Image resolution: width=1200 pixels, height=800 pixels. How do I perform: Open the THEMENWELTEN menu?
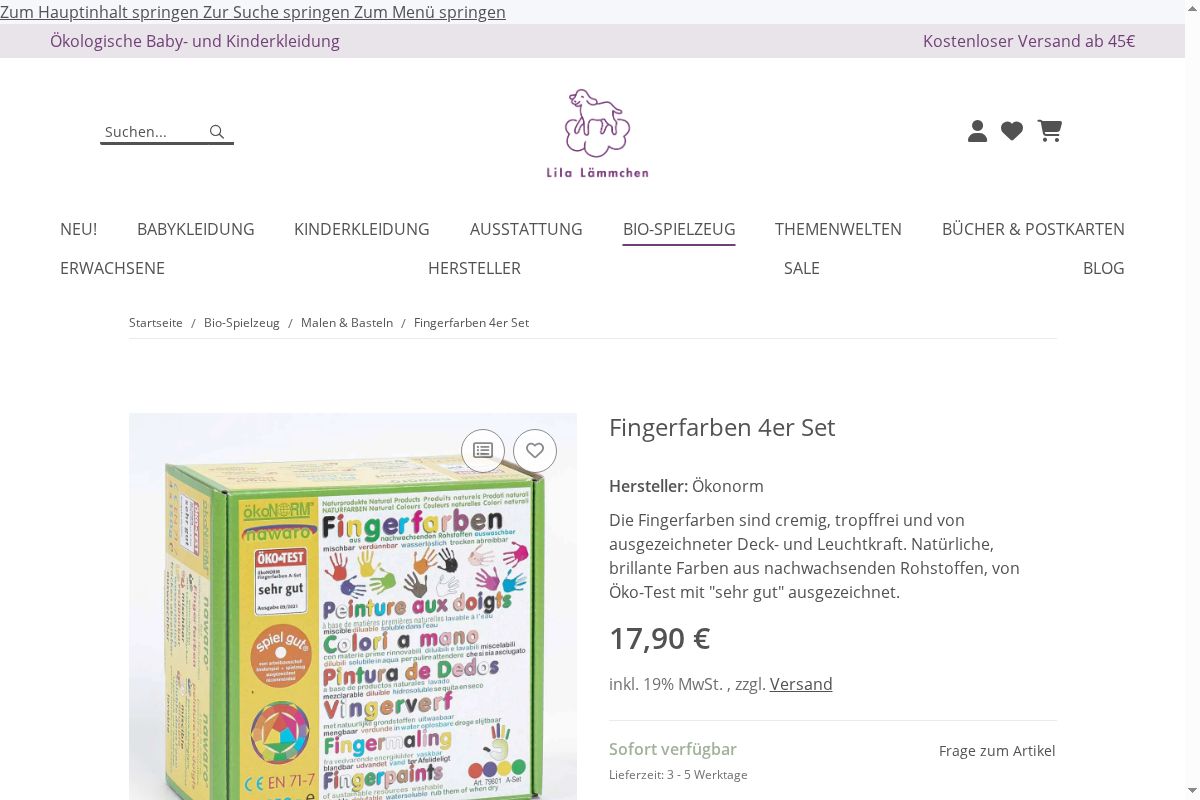coord(838,229)
